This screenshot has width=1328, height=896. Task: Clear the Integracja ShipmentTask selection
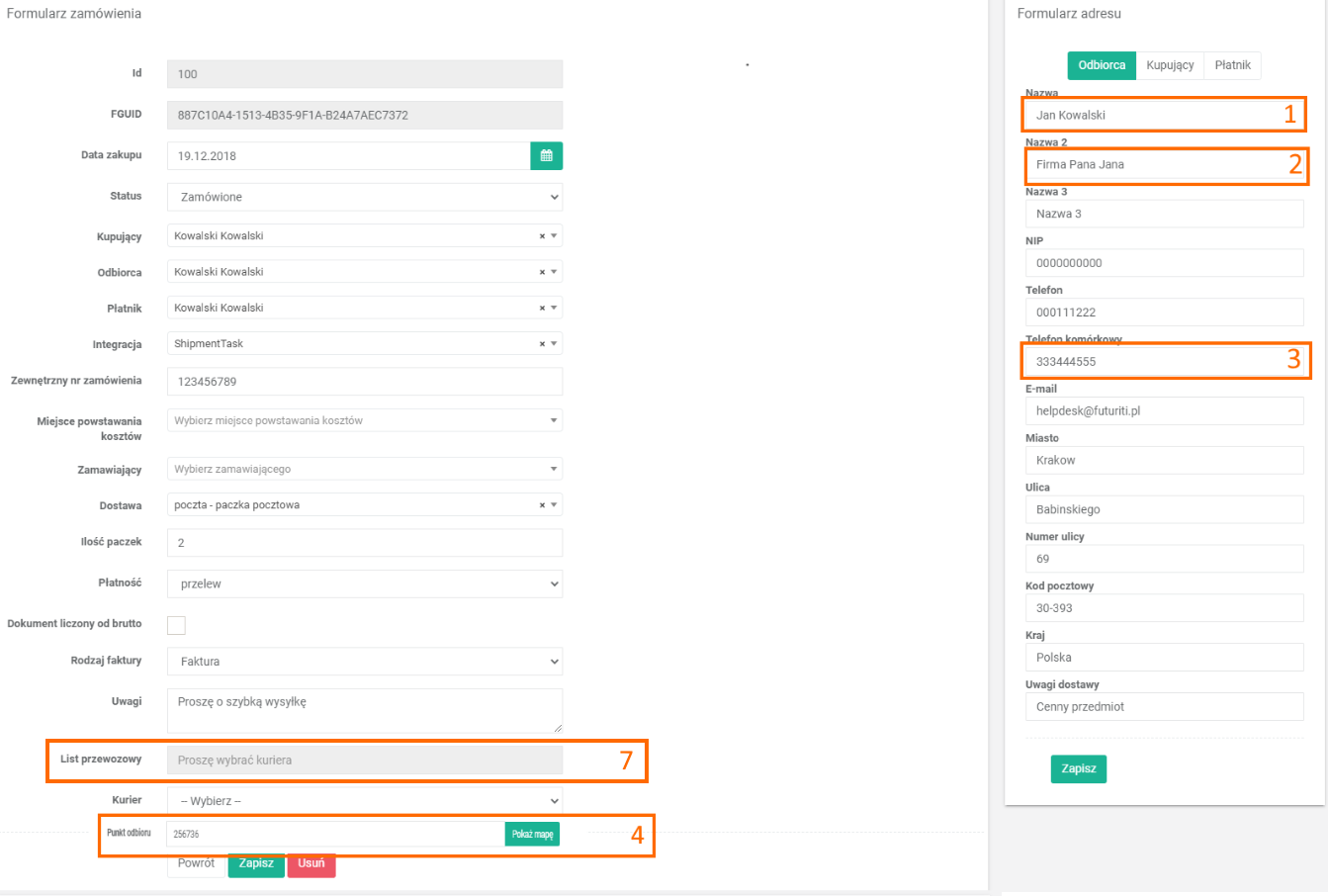(x=542, y=344)
